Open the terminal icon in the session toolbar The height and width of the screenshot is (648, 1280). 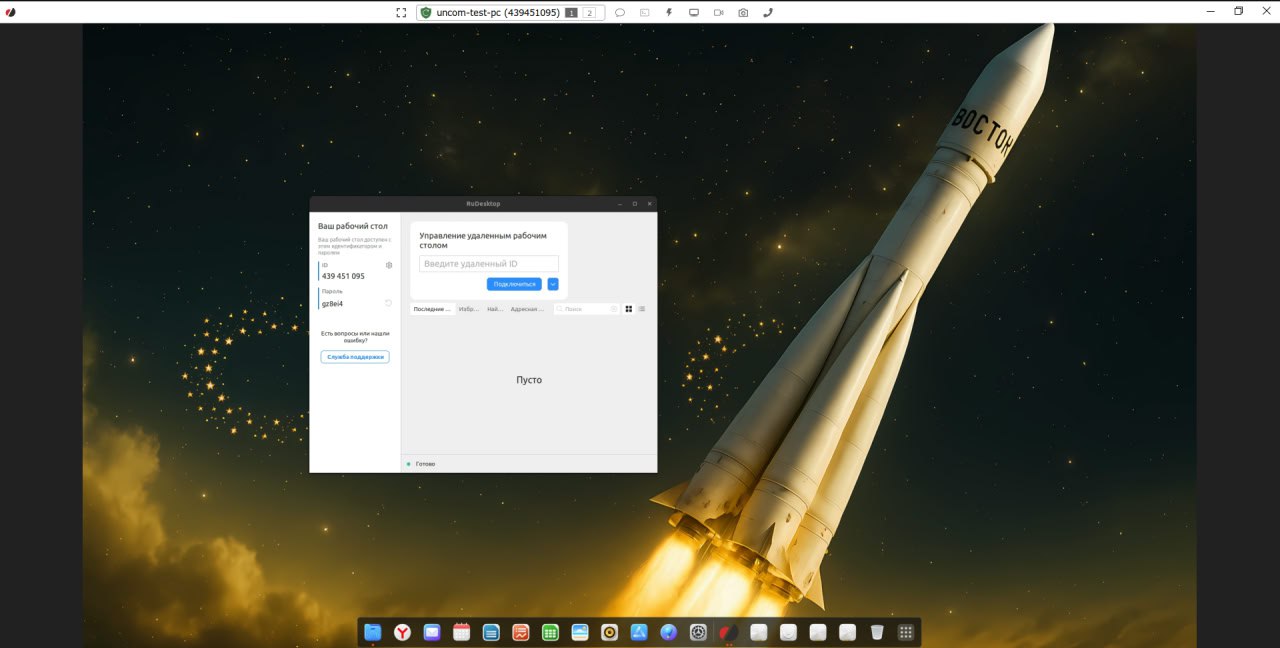(644, 13)
